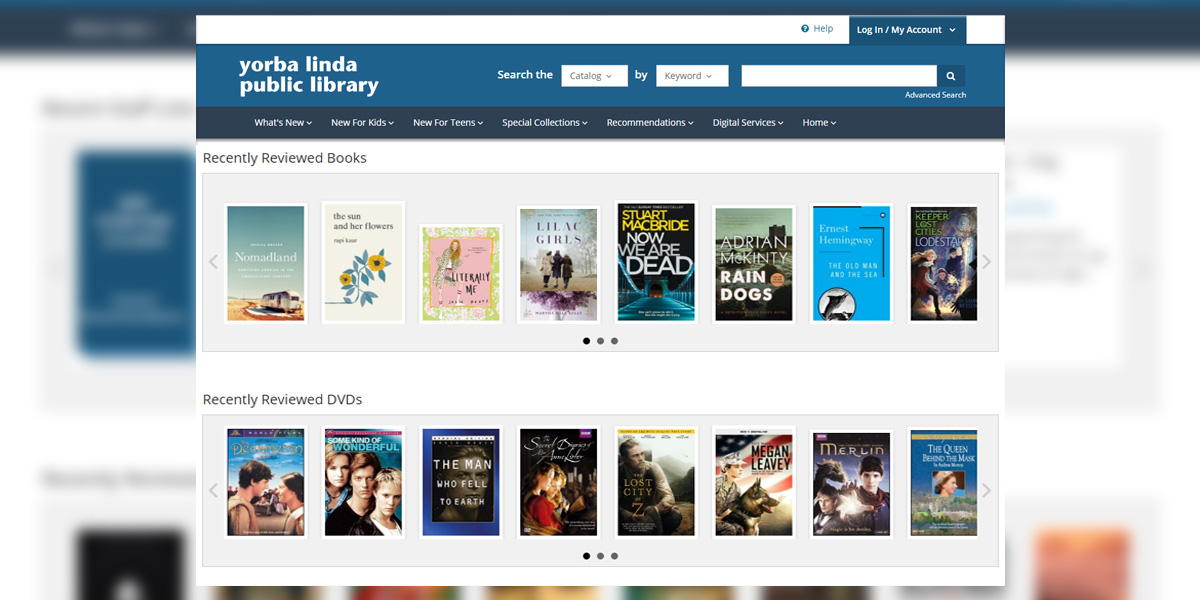
Task: Open The Secret Diaries of Miss Anne Lister DVD
Action: point(558,483)
